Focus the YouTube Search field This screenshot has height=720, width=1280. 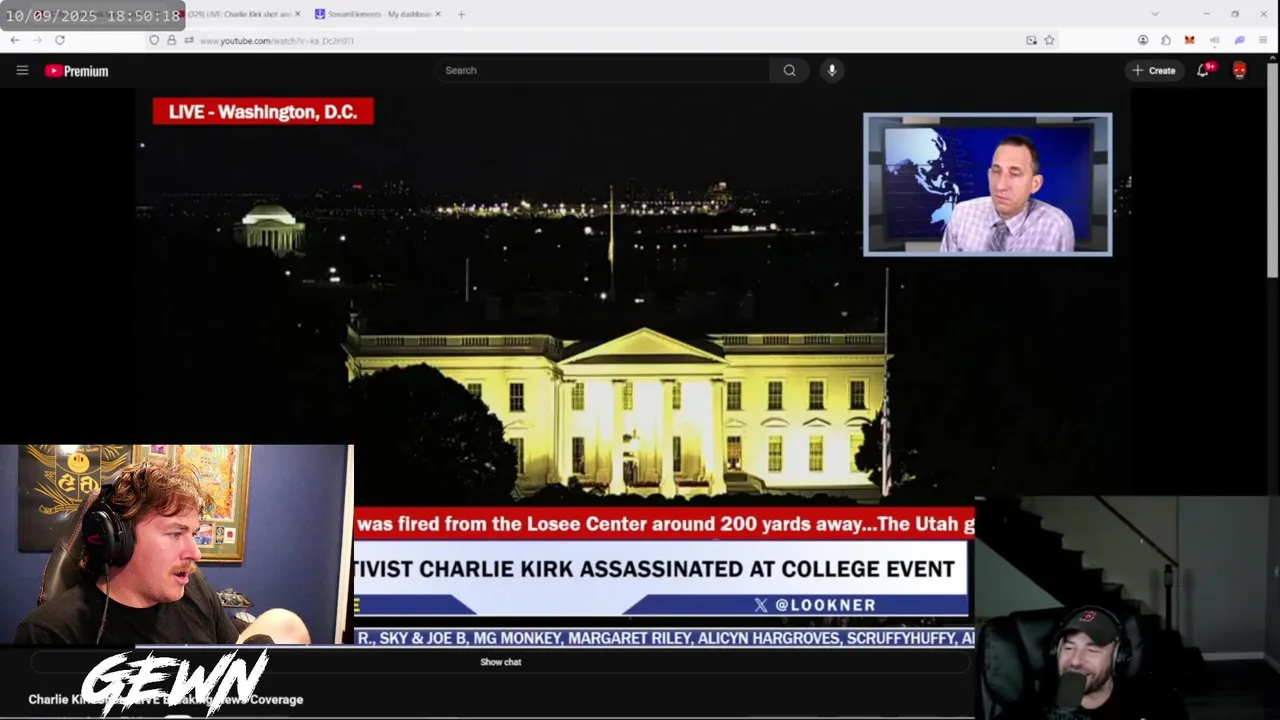tap(603, 70)
